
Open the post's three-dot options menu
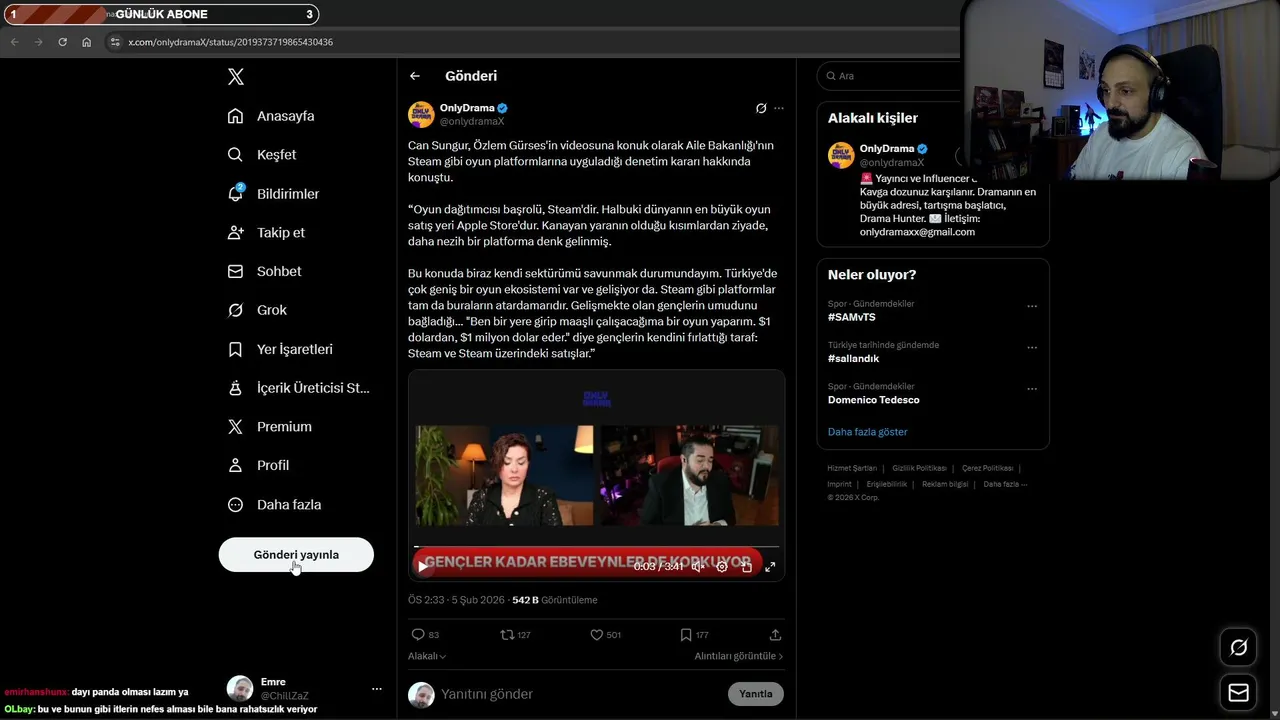pos(779,108)
